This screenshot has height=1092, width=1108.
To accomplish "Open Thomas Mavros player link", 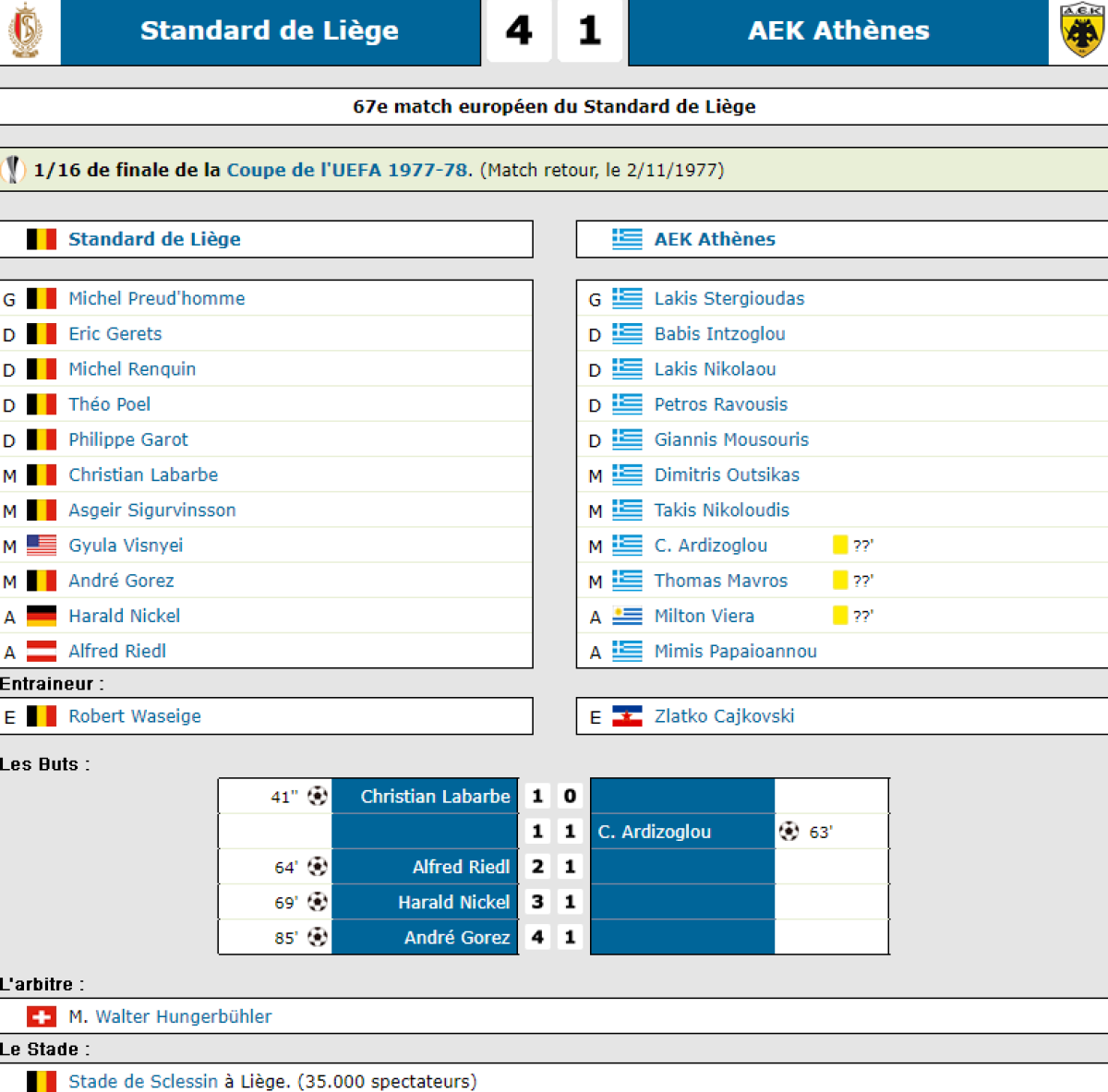I will click(720, 581).
